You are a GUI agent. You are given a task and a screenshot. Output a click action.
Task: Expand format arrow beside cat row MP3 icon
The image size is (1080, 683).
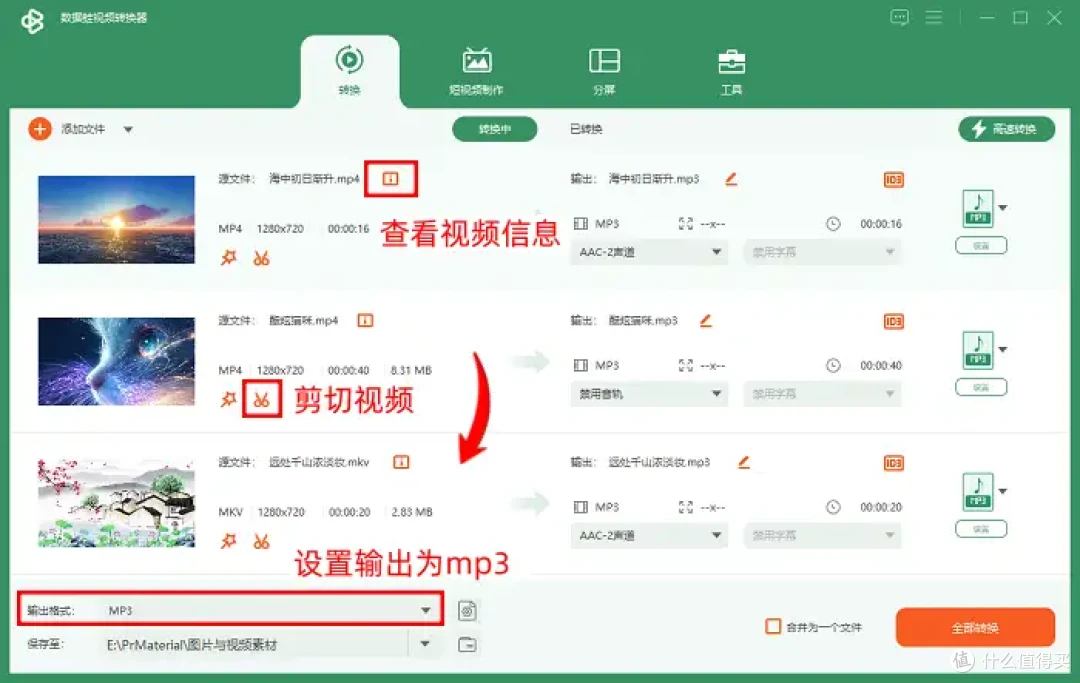1004,350
